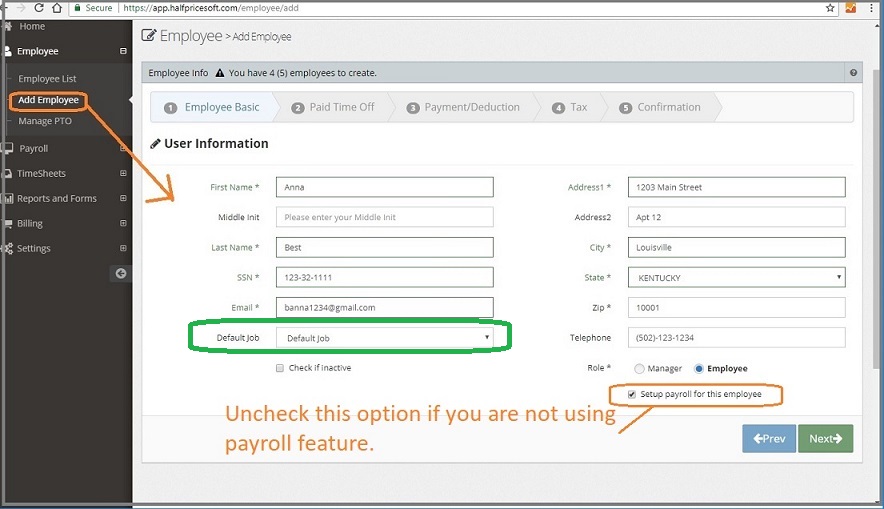Reload the page with the browser refresh icon
The image size is (884, 509).
pos(39,8)
